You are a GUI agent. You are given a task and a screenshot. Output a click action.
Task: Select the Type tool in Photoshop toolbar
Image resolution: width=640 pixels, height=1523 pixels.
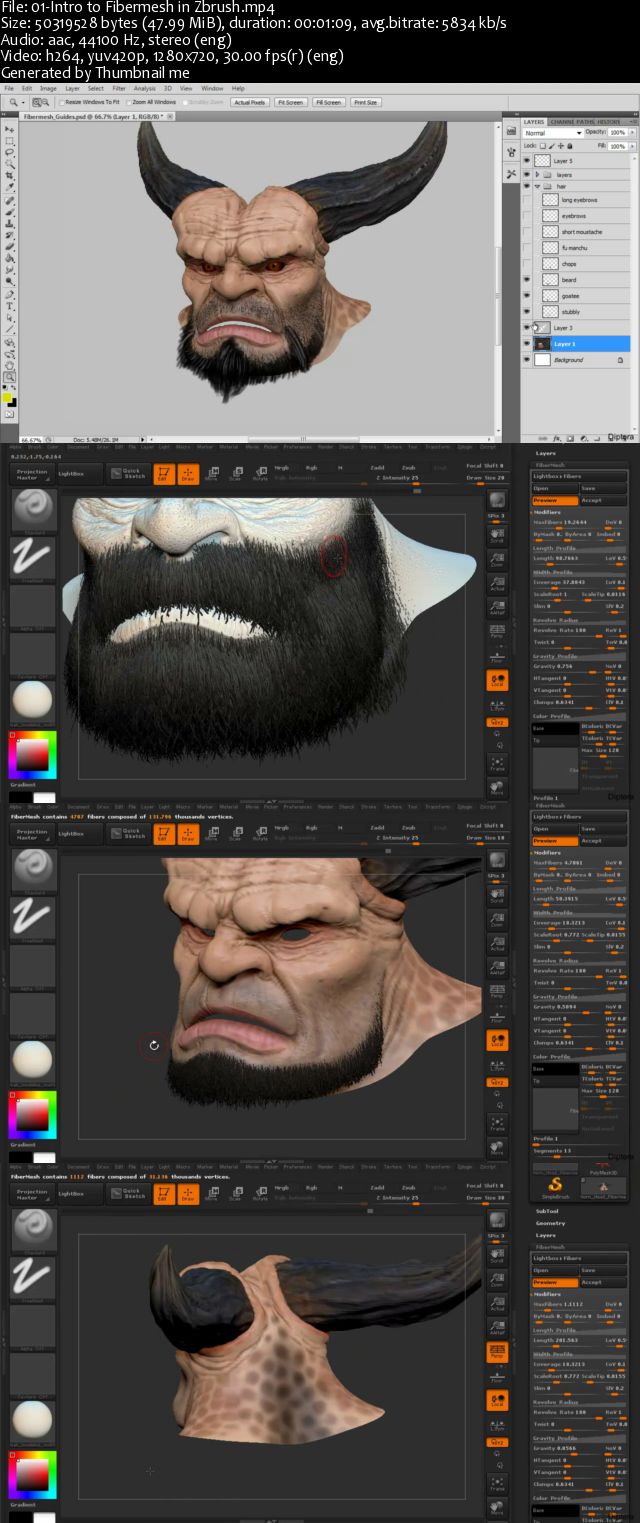[9, 305]
